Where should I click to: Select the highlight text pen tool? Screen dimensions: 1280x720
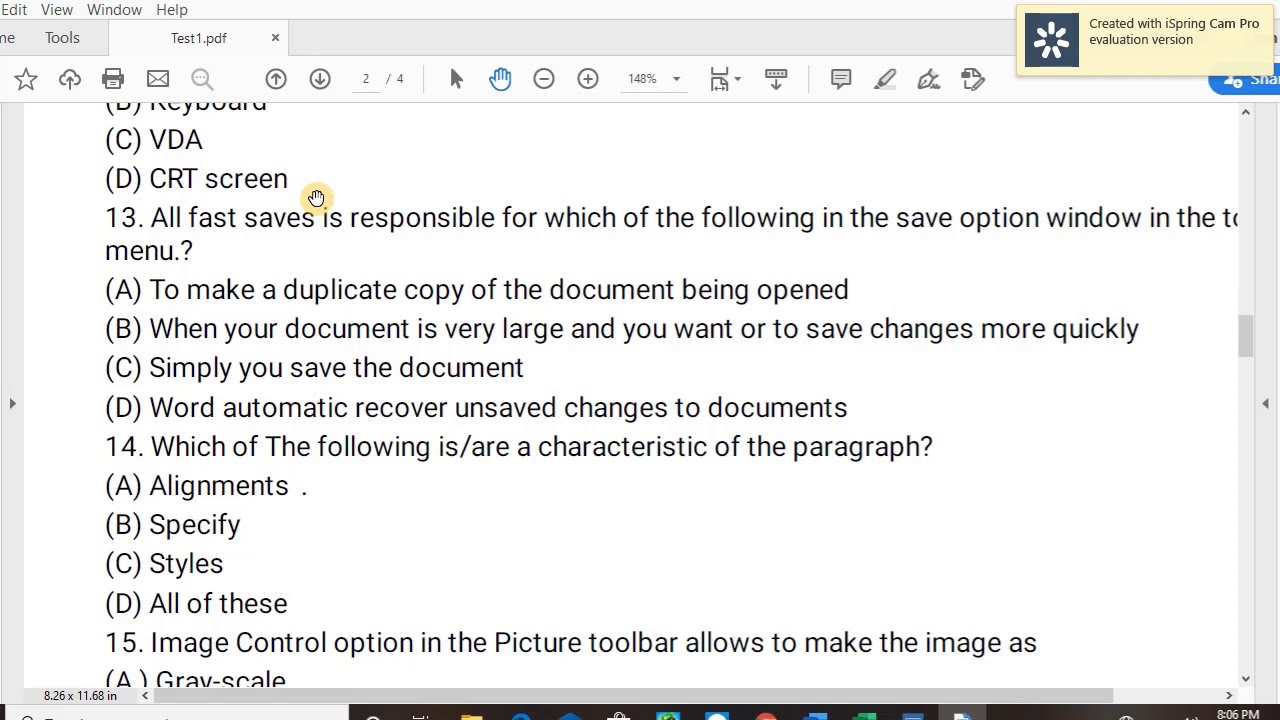[885, 79]
